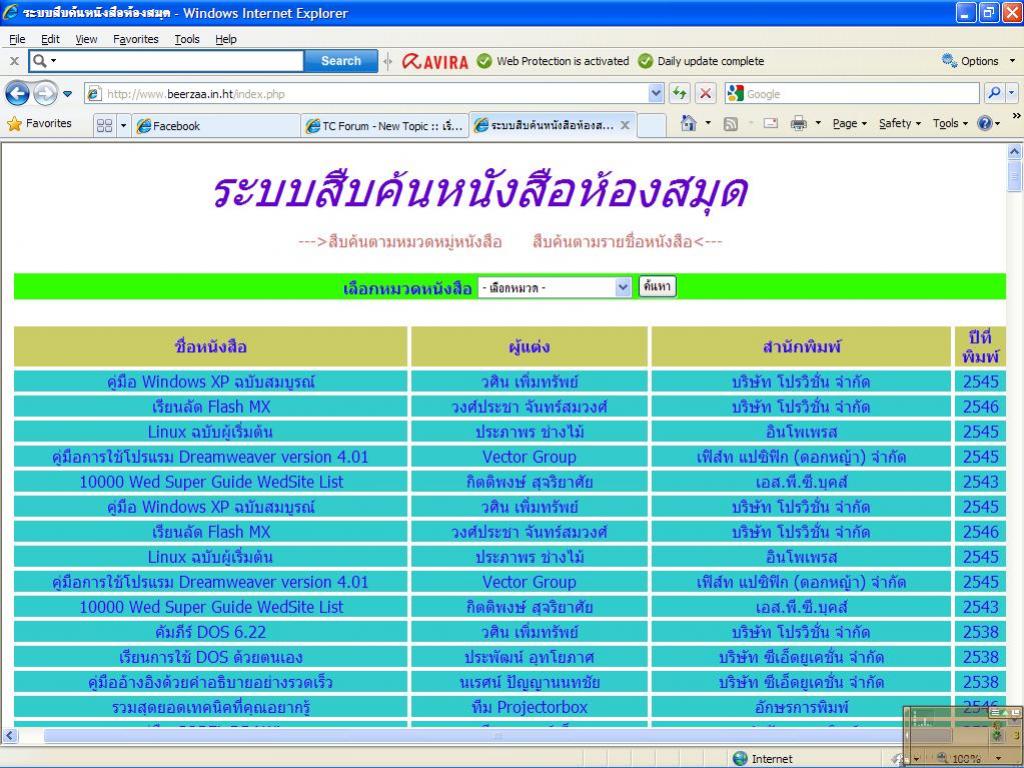Click the ค้นหา search button
This screenshot has height=768, width=1024.
pos(657,287)
